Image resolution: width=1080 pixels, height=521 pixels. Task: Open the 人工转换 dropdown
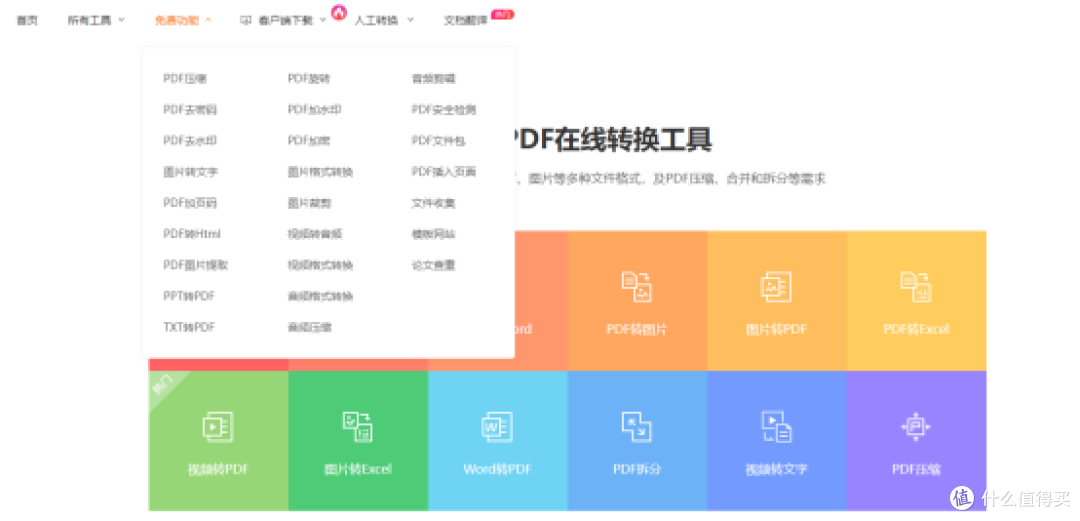click(384, 21)
